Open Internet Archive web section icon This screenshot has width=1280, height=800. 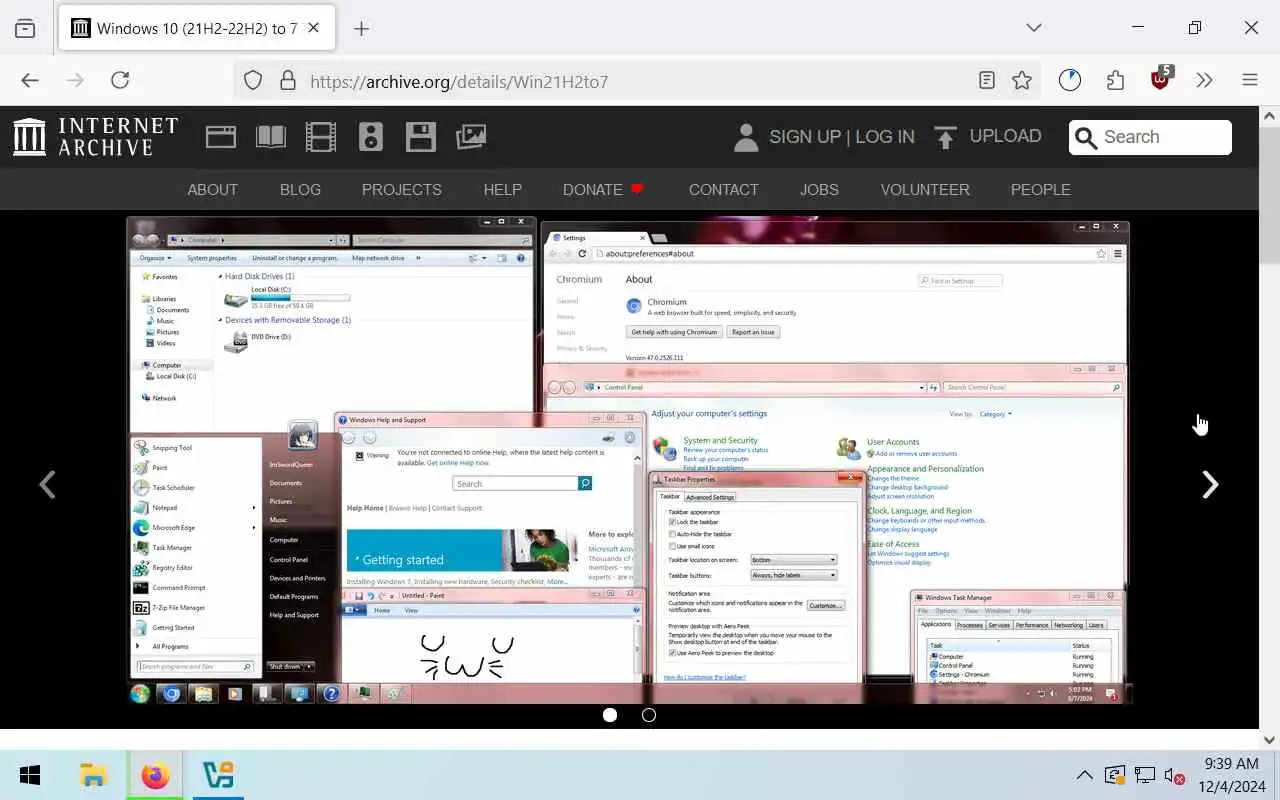point(221,137)
